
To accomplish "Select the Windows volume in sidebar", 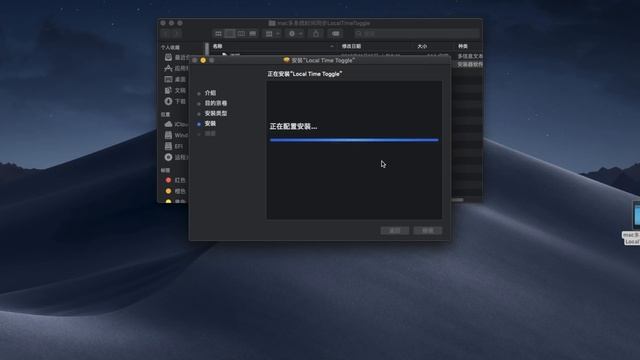I will [176, 135].
